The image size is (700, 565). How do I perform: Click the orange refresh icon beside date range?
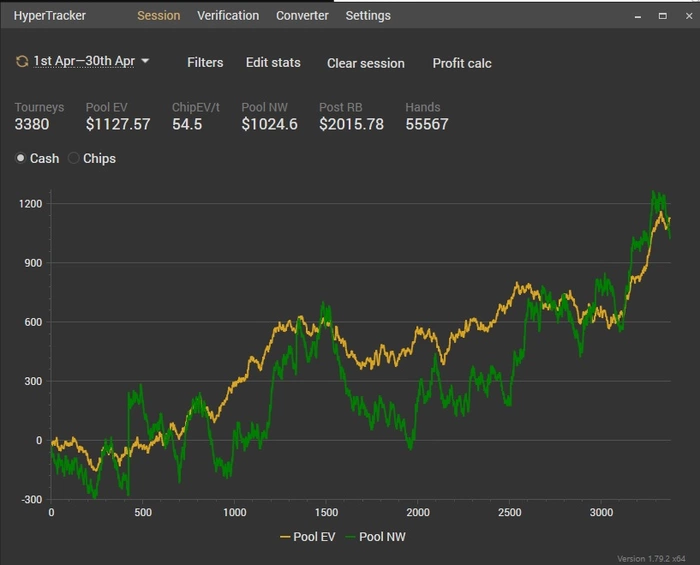(22, 61)
